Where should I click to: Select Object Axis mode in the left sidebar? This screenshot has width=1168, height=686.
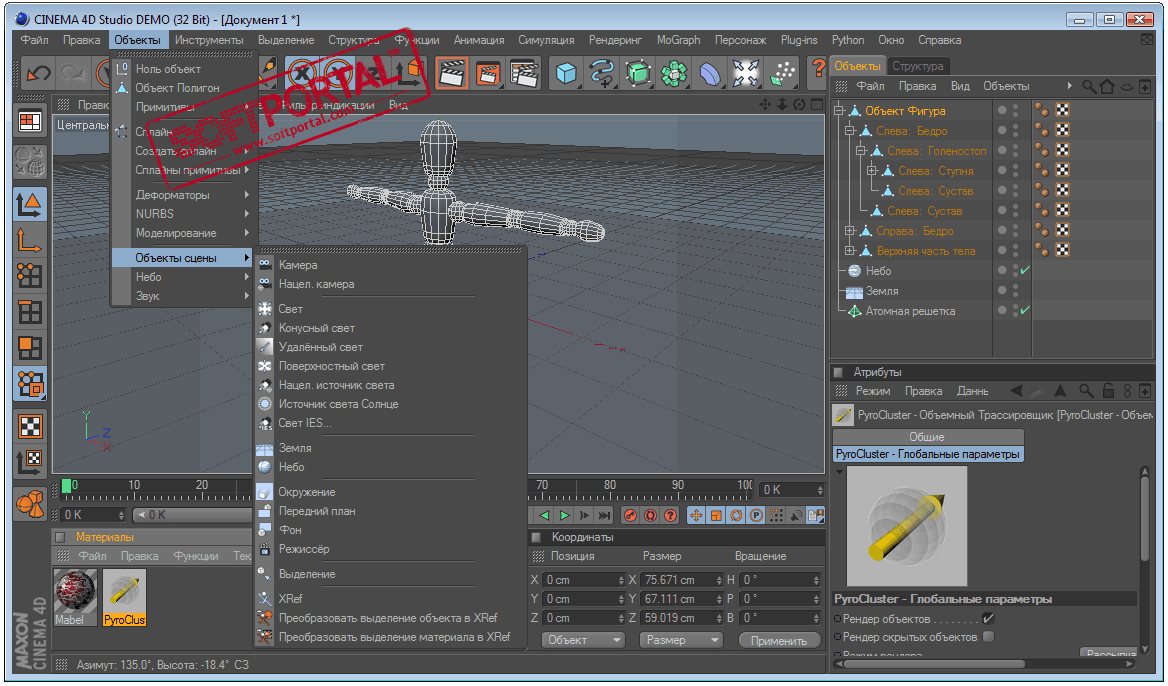click(31, 240)
